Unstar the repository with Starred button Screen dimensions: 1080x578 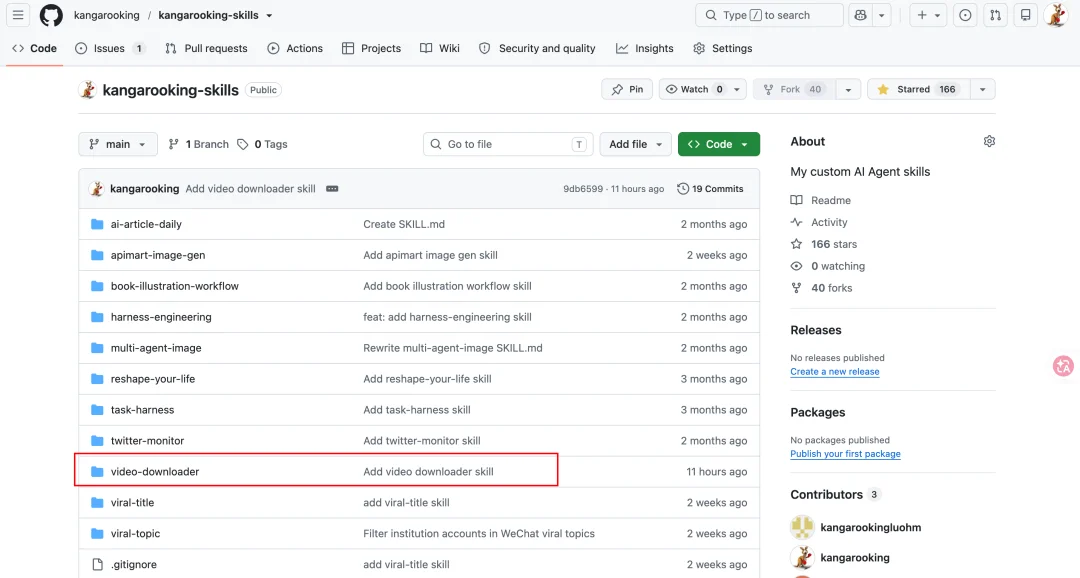919,89
